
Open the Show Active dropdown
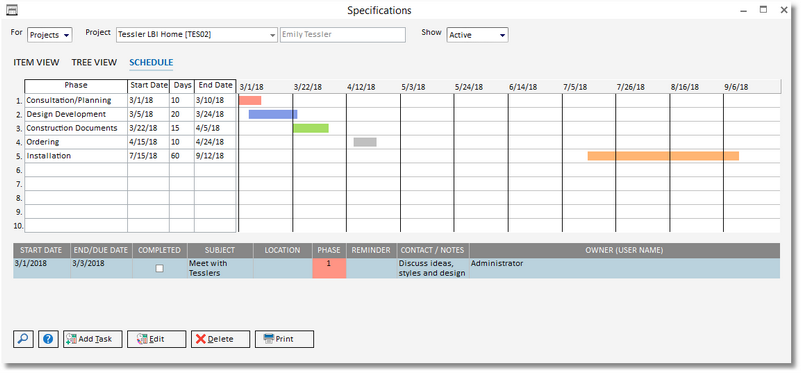coord(477,35)
